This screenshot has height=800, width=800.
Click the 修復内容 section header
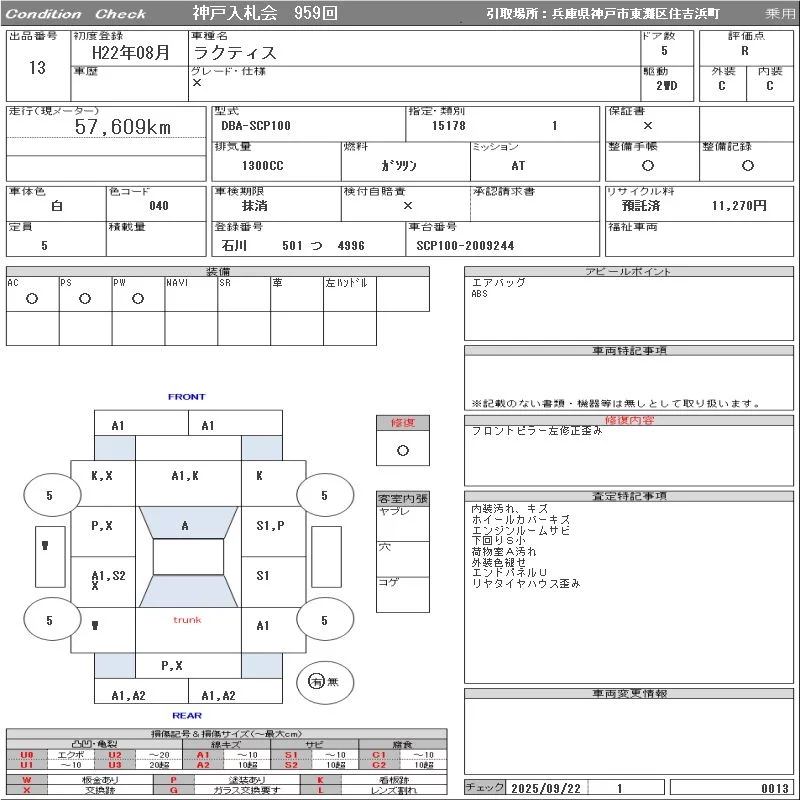pyautogui.click(x=630, y=421)
